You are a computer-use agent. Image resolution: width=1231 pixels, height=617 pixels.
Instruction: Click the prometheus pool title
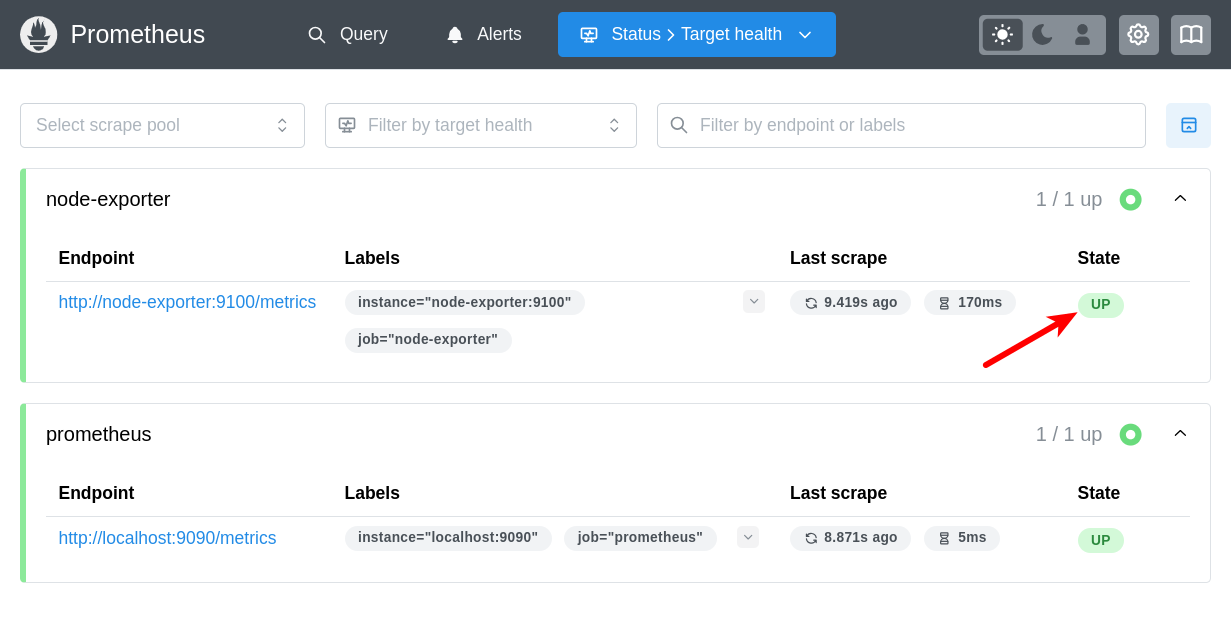pyautogui.click(x=99, y=434)
